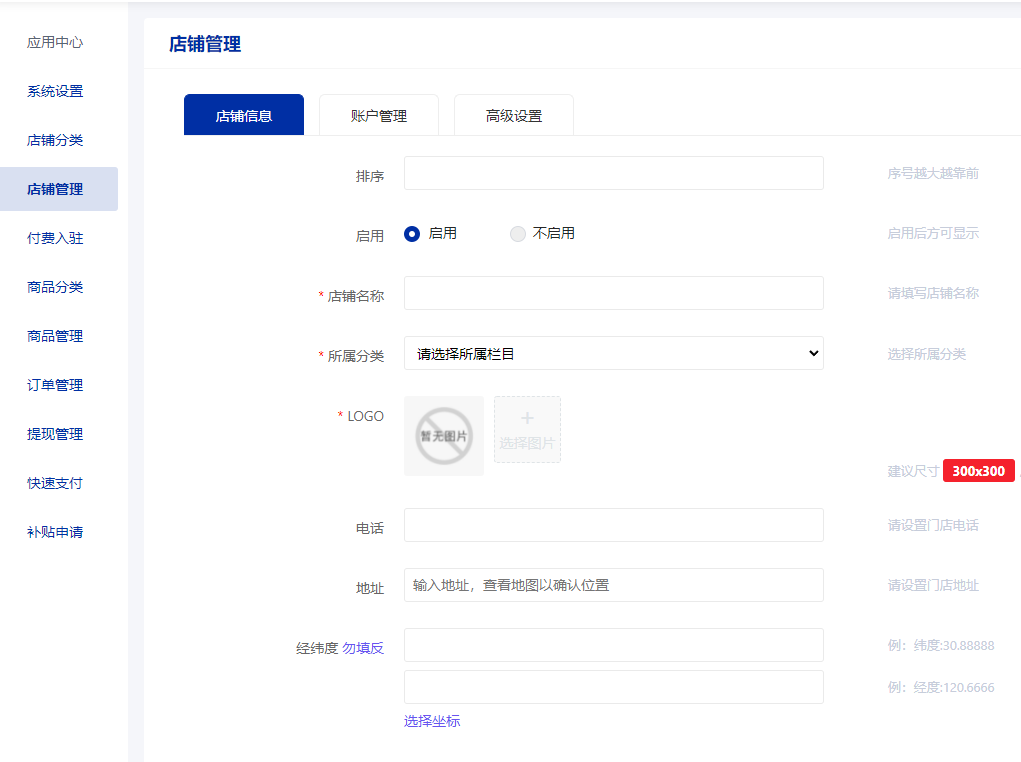Image resolution: width=1021 pixels, height=762 pixels.
Task: Open the 所属分类 category dropdown
Action: (x=613, y=353)
